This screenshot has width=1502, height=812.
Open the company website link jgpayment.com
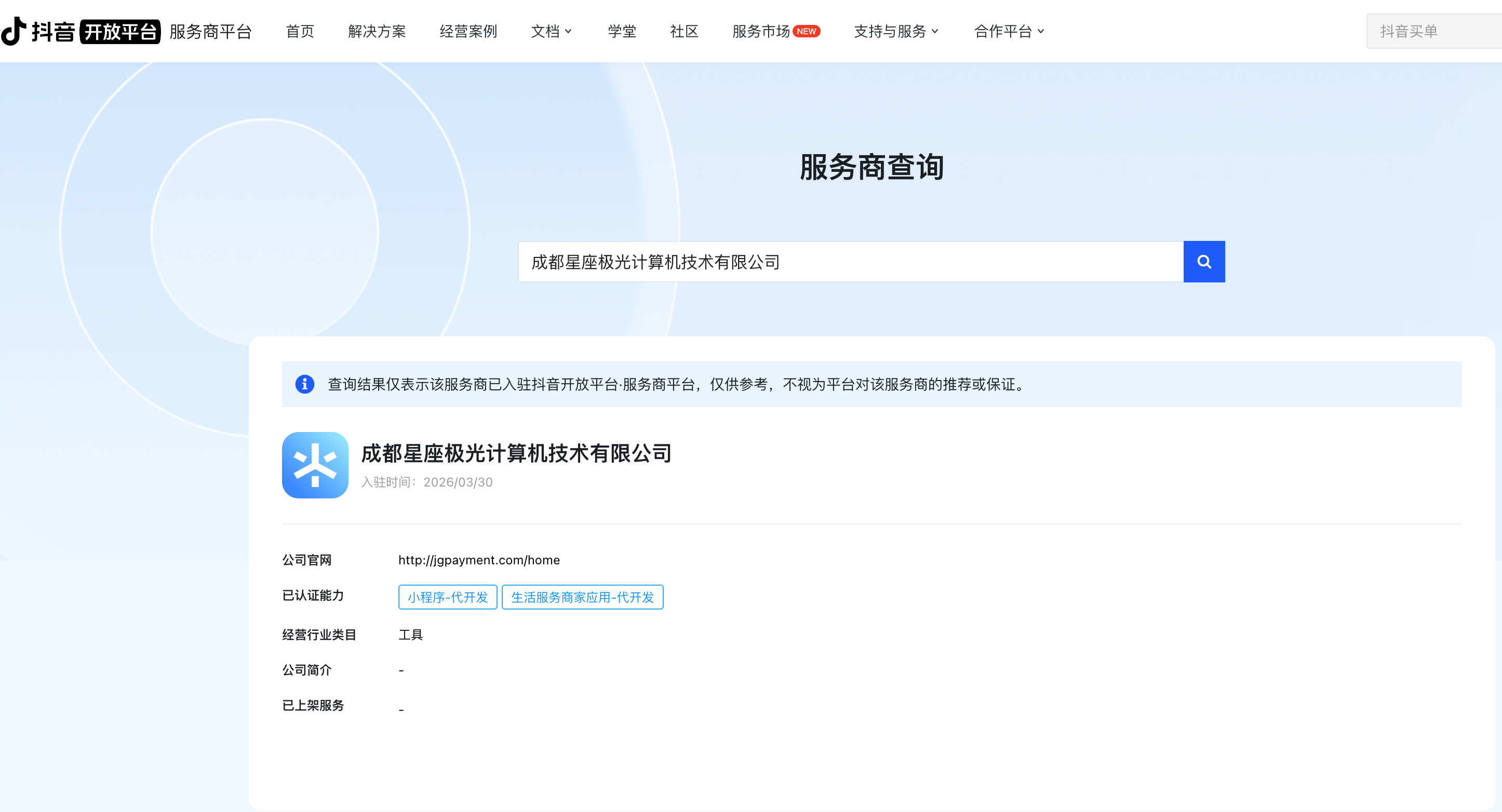[x=479, y=560]
